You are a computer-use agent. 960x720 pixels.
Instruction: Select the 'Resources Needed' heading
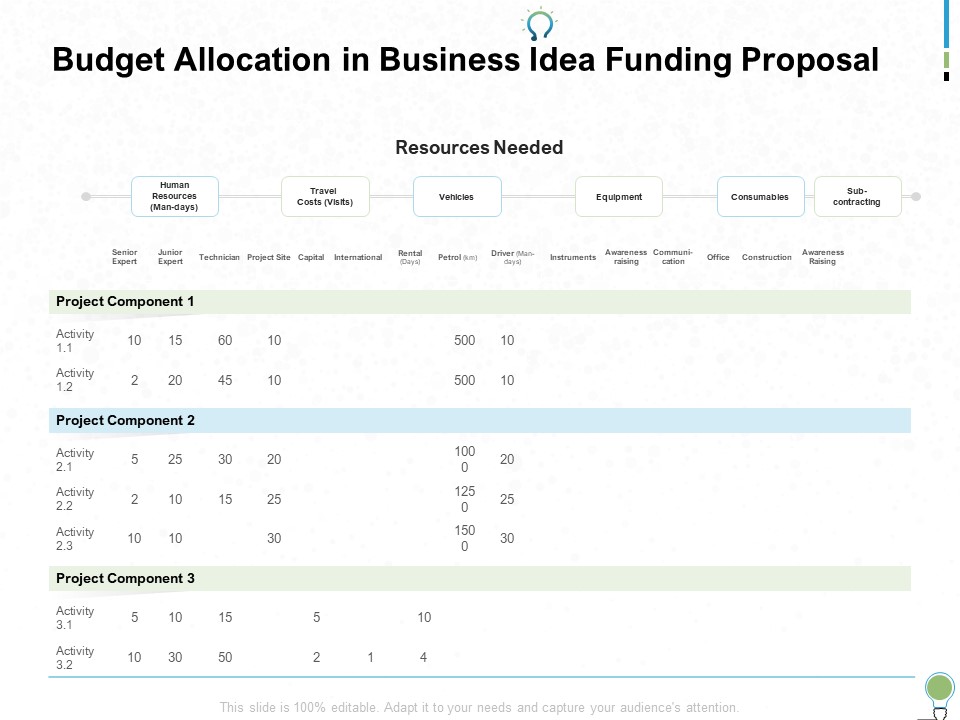(x=479, y=148)
